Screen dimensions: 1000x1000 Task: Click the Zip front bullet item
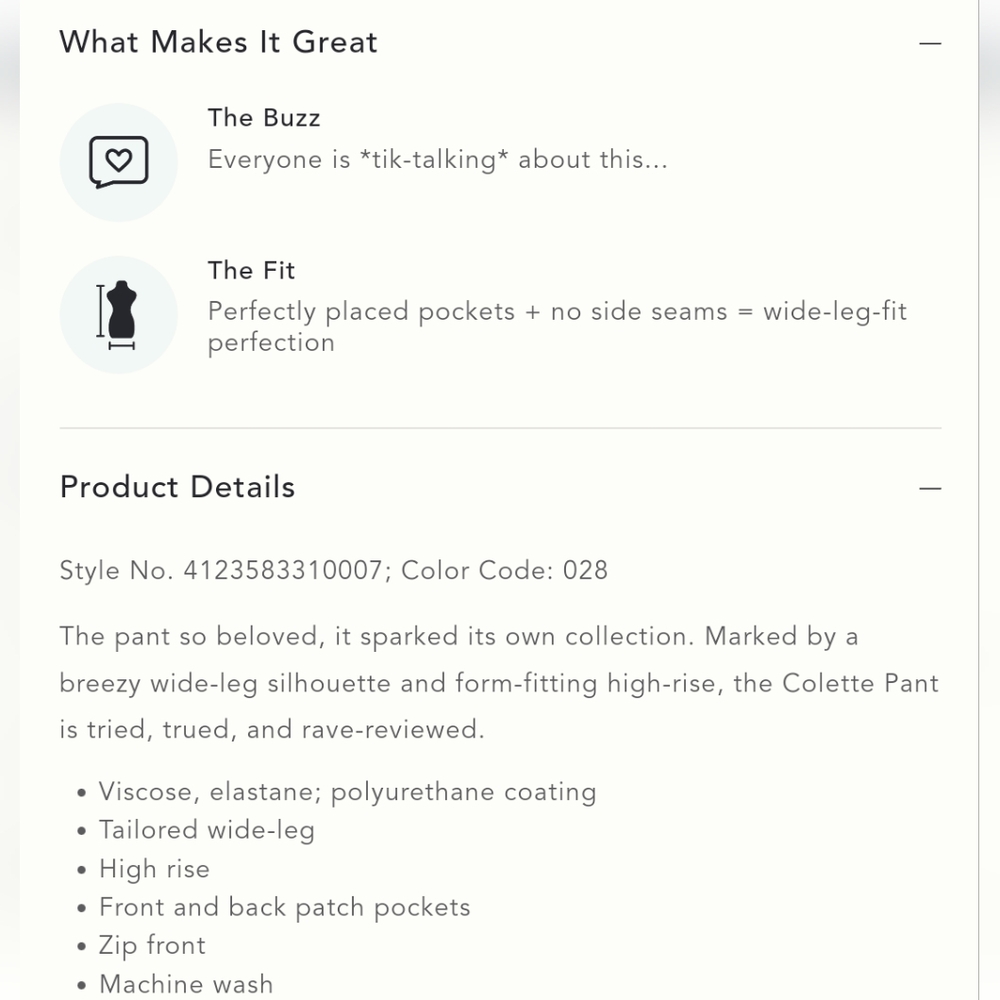tap(152, 946)
